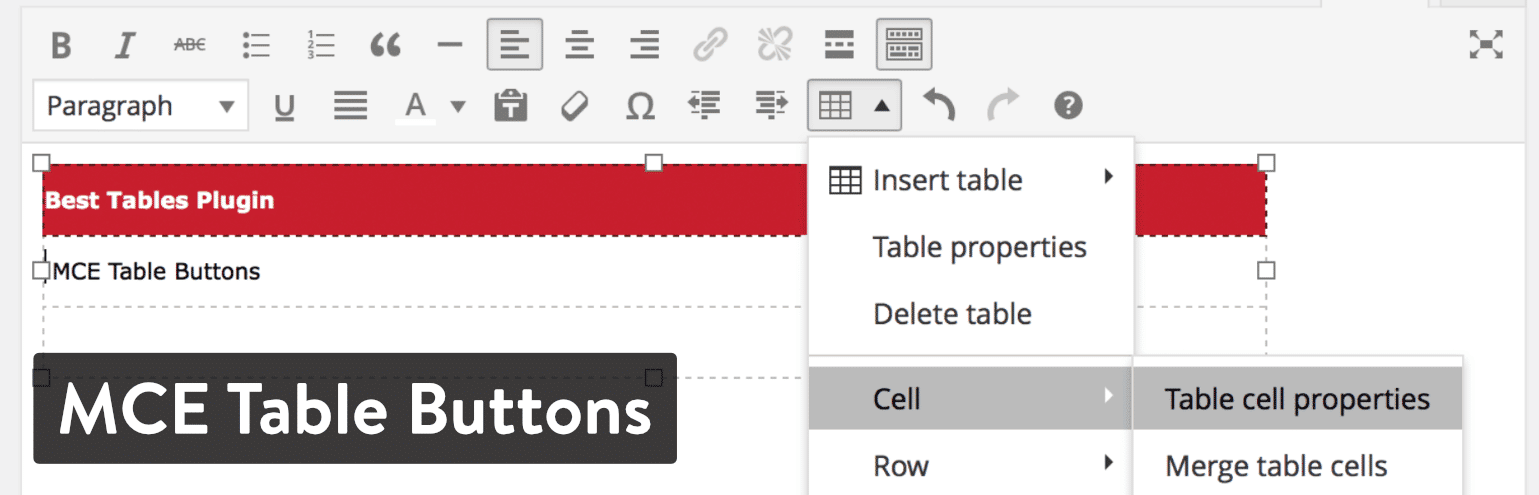Enter distraction-free fullscreen mode
This screenshot has height=495, width=1539.
tap(1486, 45)
